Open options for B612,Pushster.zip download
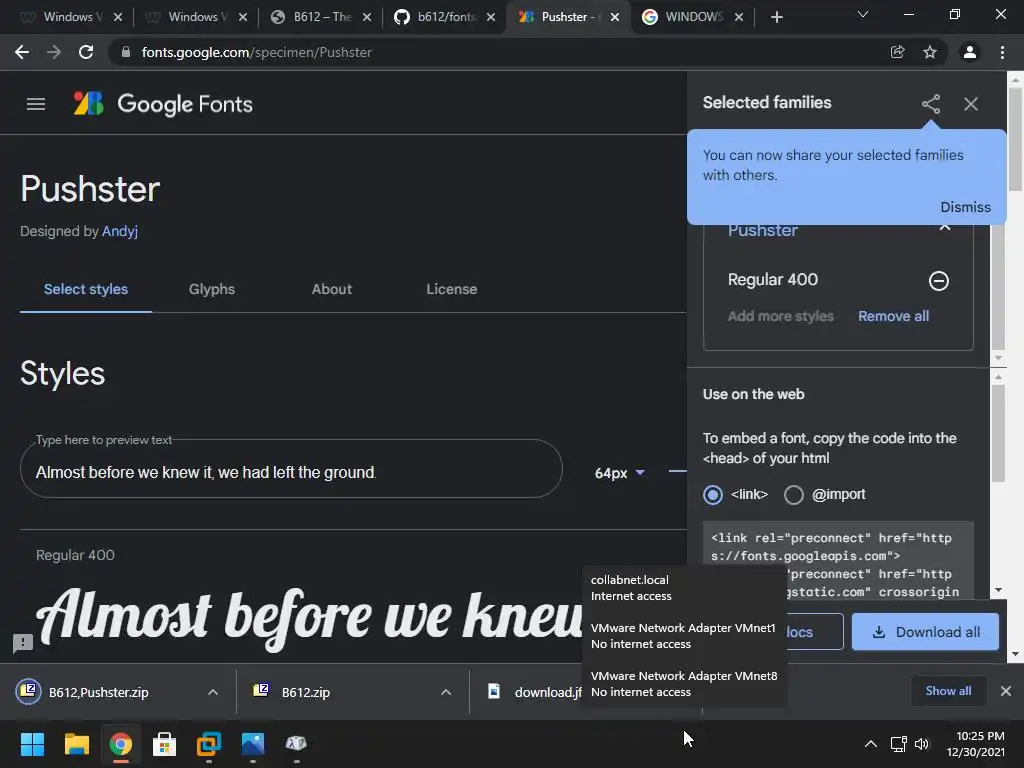 [213, 692]
